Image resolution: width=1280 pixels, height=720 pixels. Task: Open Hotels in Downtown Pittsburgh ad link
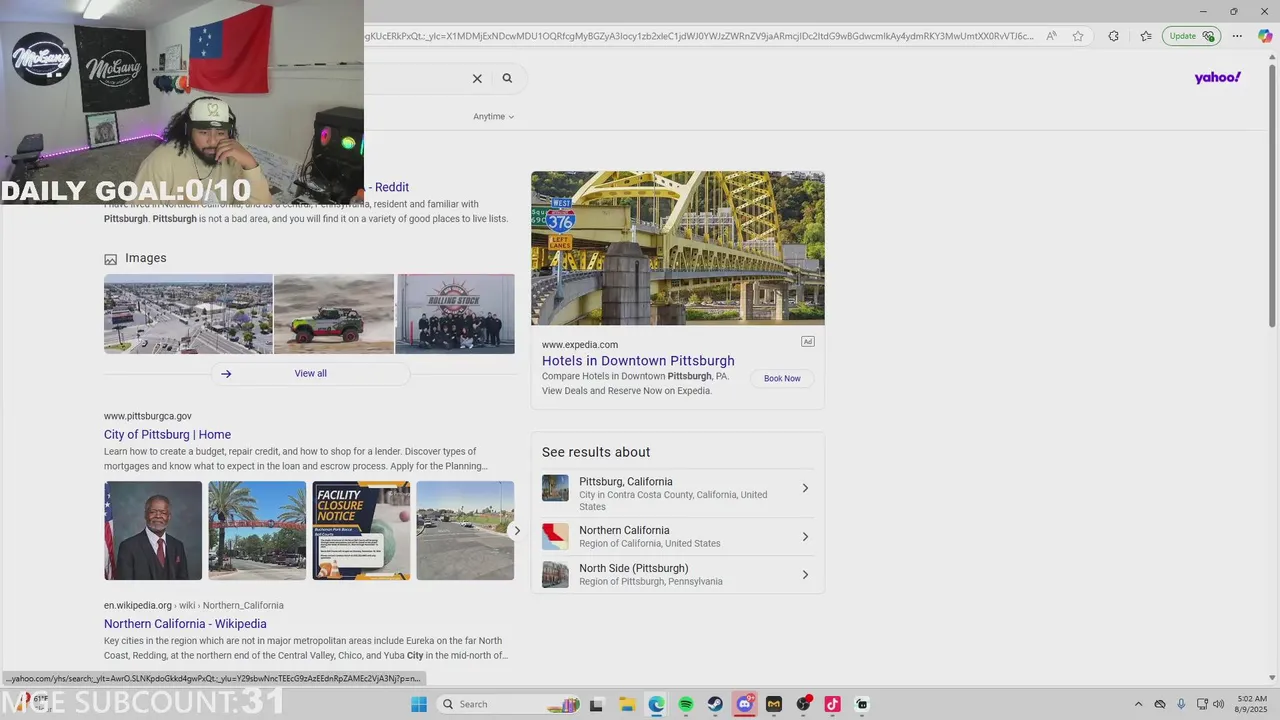638,361
